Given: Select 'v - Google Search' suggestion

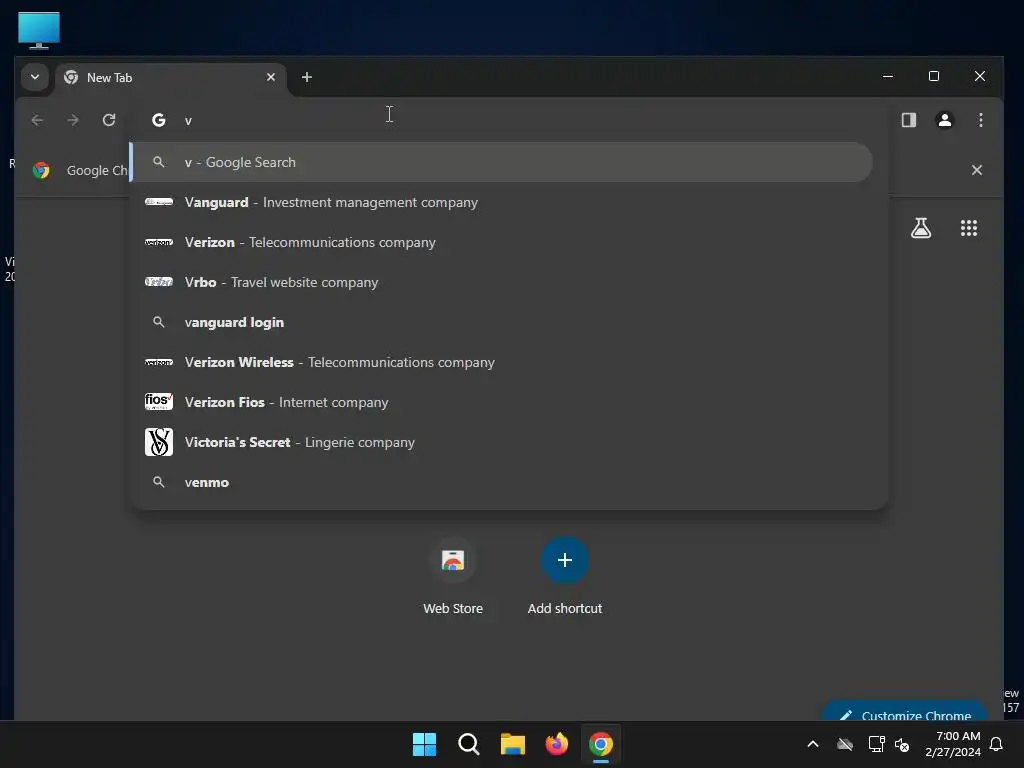Looking at the screenshot, I should 502,162.
